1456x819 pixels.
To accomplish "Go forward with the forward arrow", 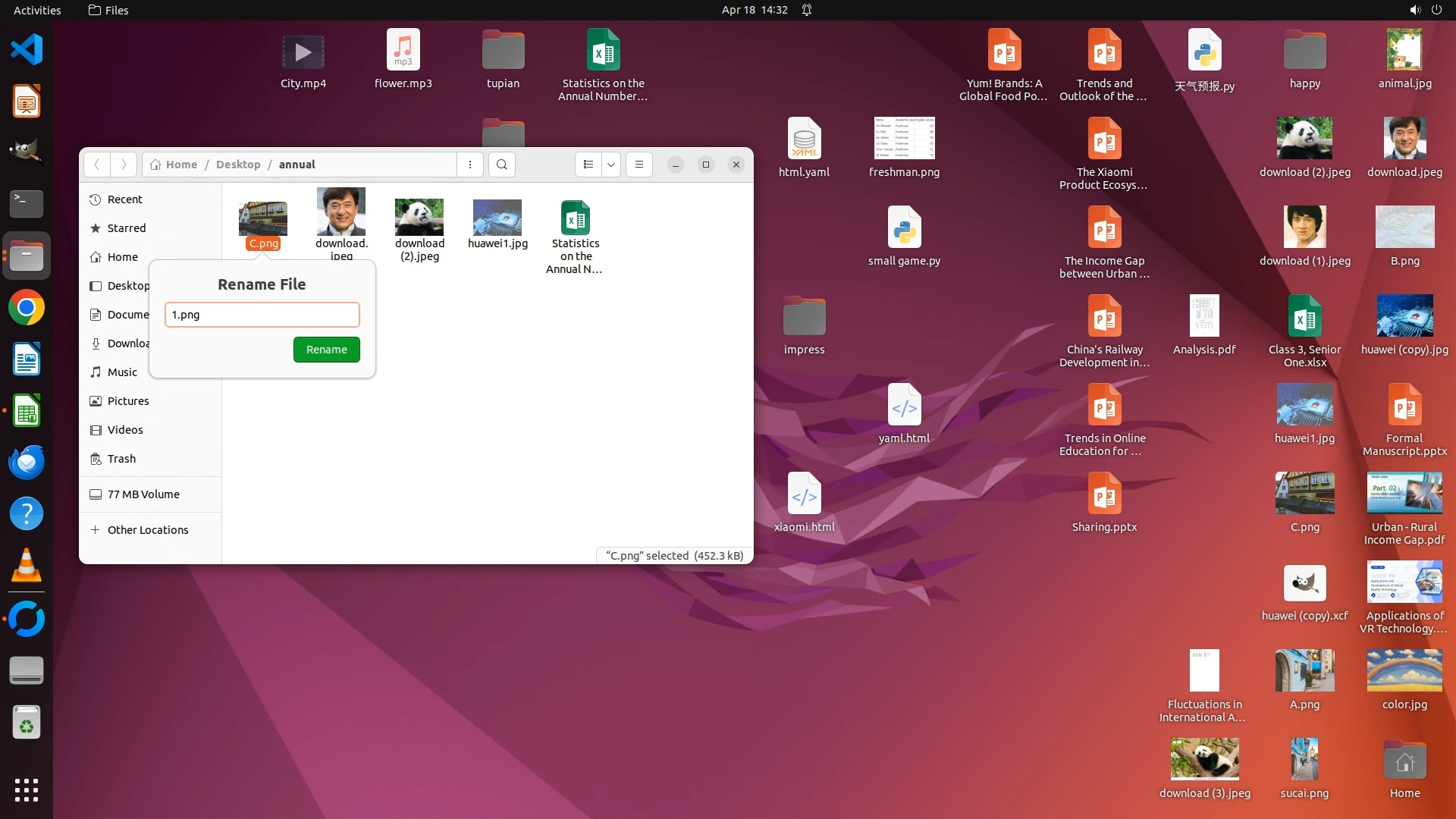I will [x=124, y=165].
